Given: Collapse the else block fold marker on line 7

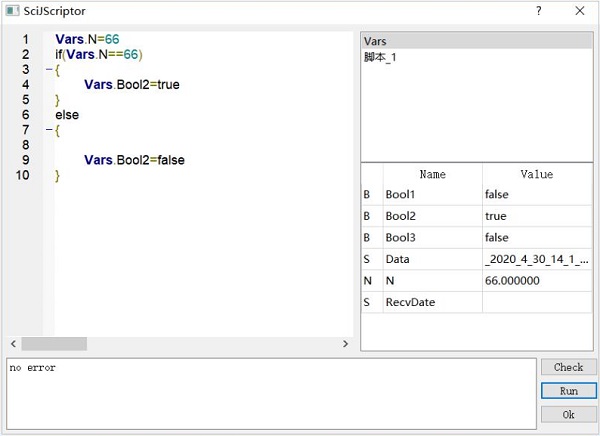Looking at the screenshot, I should pyautogui.click(x=49, y=130).
